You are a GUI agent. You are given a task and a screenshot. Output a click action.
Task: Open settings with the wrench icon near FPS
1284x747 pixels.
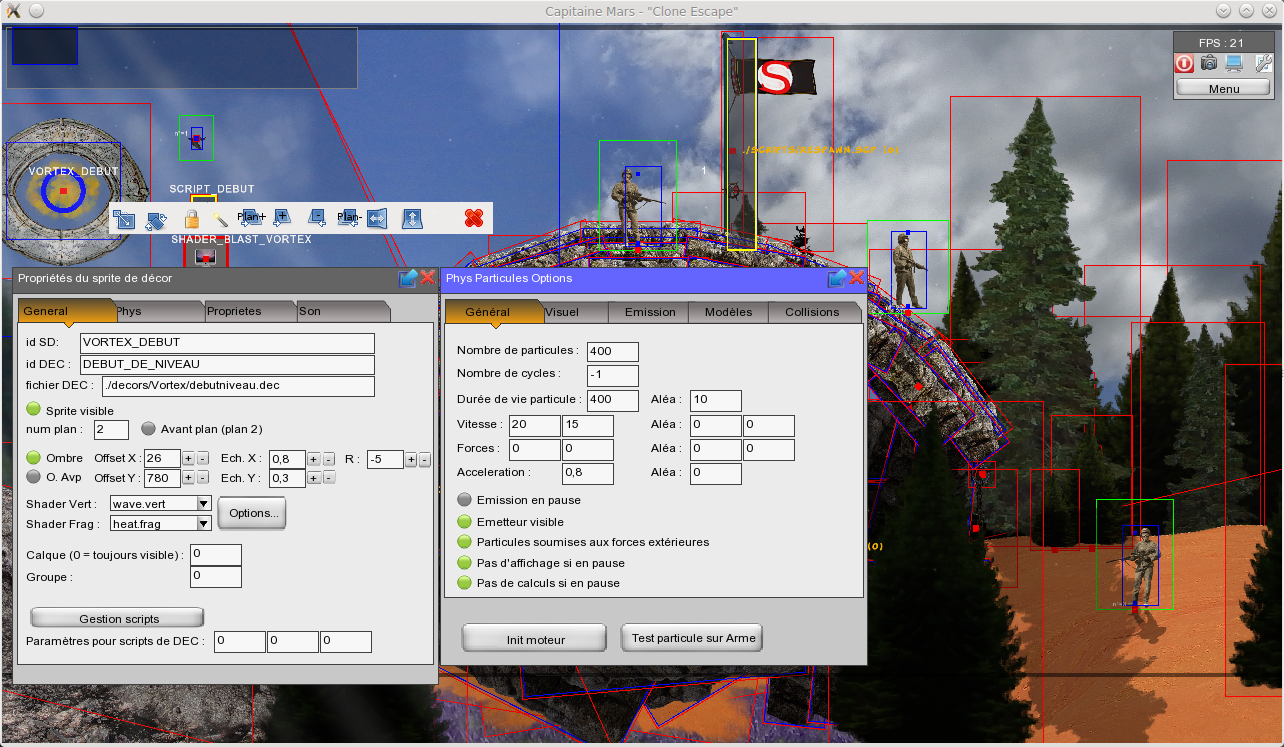click(1263, 63)
